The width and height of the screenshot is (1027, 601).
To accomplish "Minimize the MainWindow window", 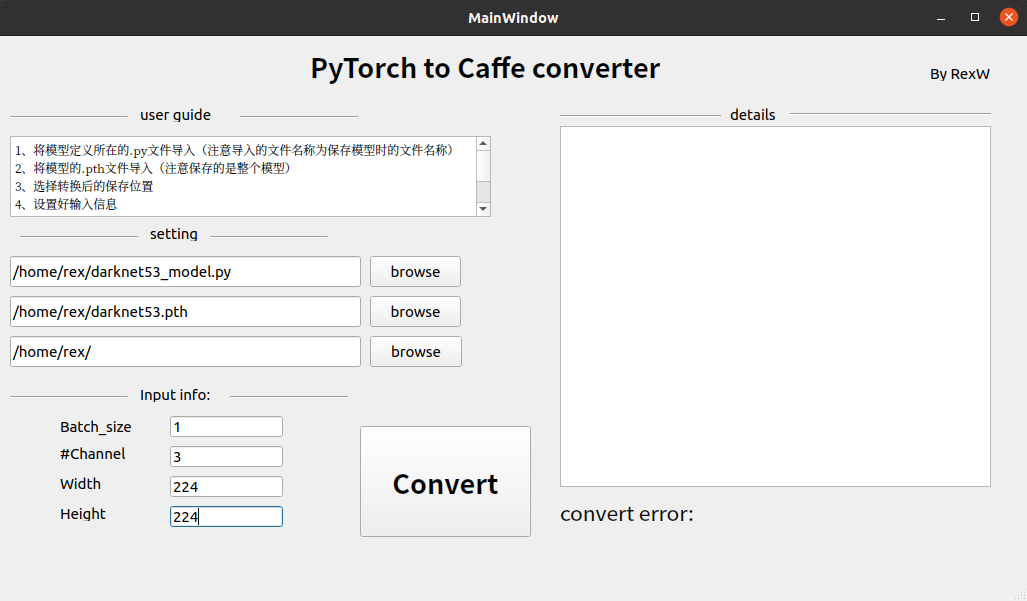I will [941, 18].
